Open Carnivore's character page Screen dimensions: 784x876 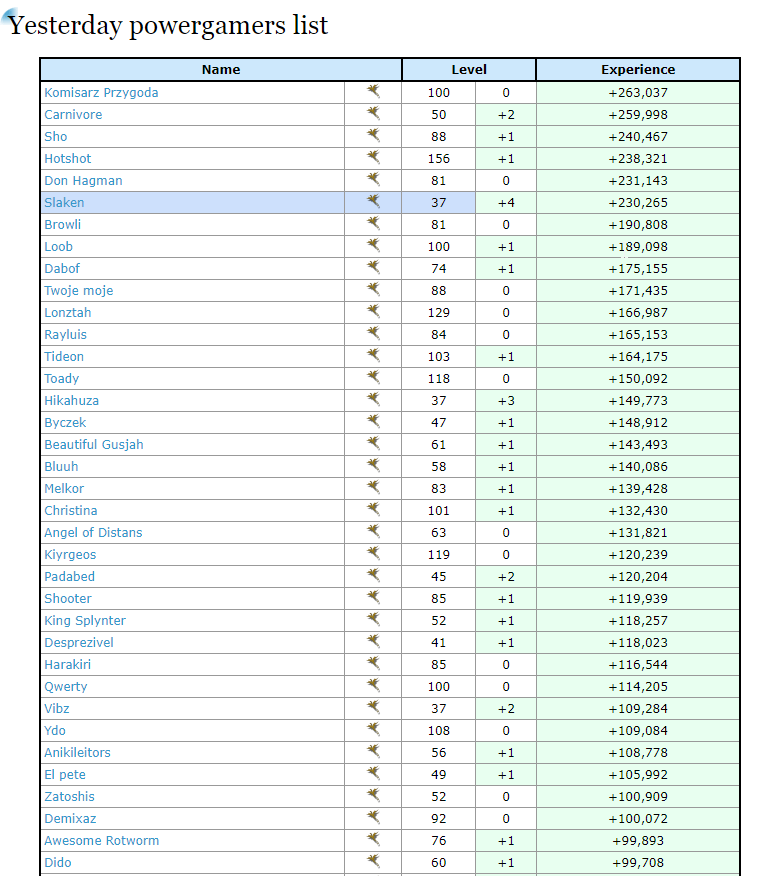[73, 115]
